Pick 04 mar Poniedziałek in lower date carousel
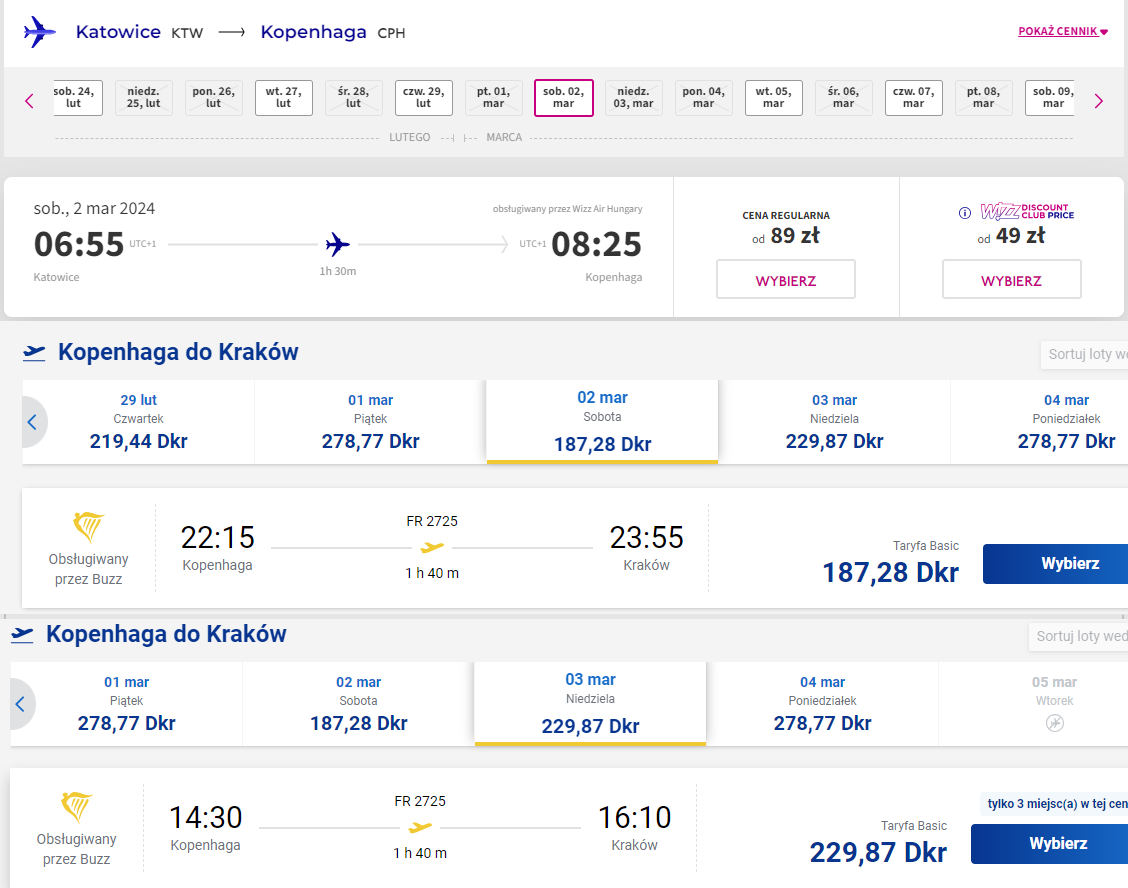 [822, 704]
